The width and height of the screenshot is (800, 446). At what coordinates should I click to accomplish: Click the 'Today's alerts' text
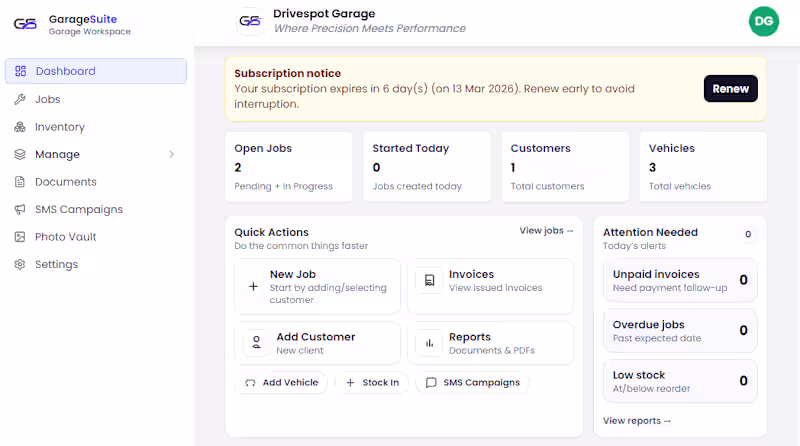[x=634, y=246]
